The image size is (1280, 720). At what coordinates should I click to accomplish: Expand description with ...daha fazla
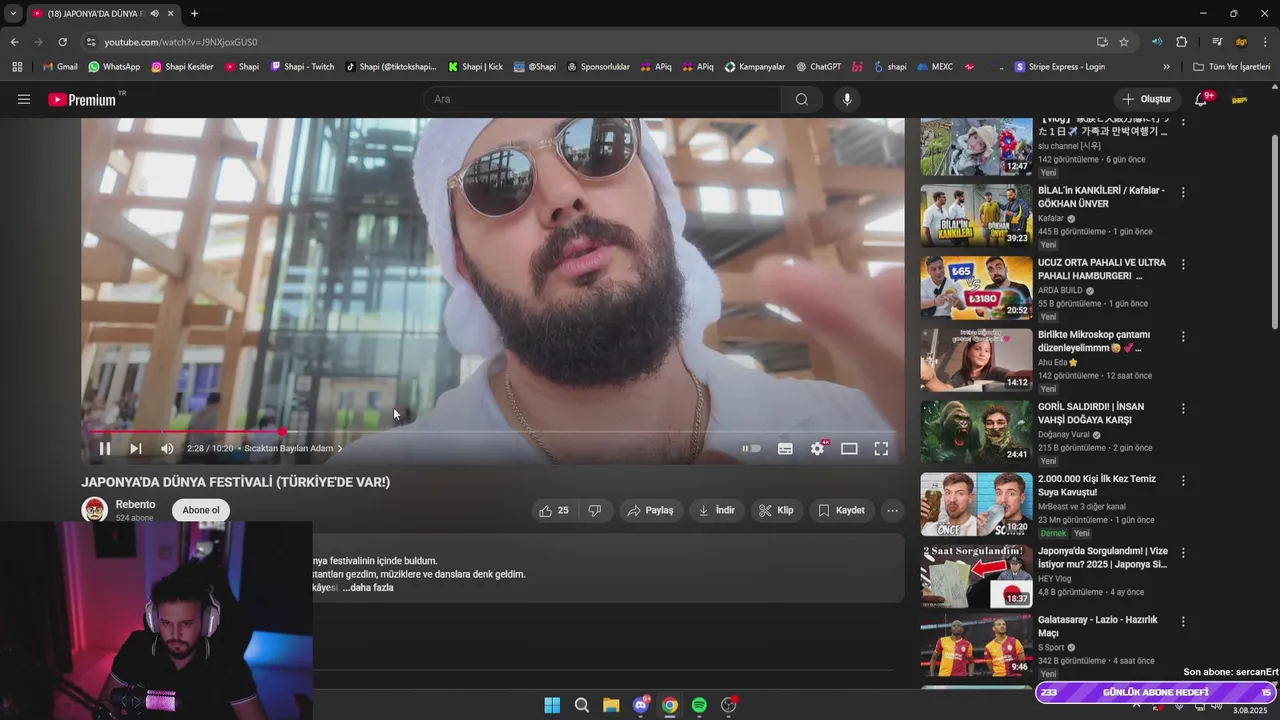[368, 587]
